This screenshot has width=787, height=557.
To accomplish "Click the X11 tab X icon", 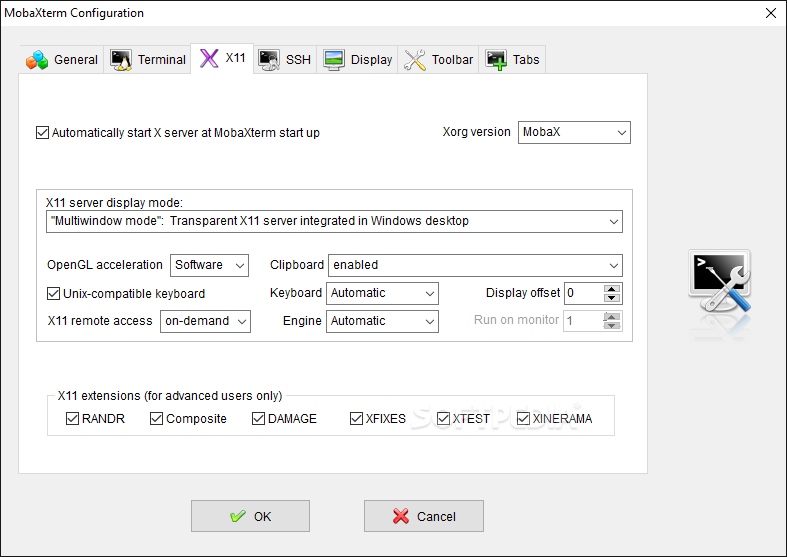I will [209, 57].
